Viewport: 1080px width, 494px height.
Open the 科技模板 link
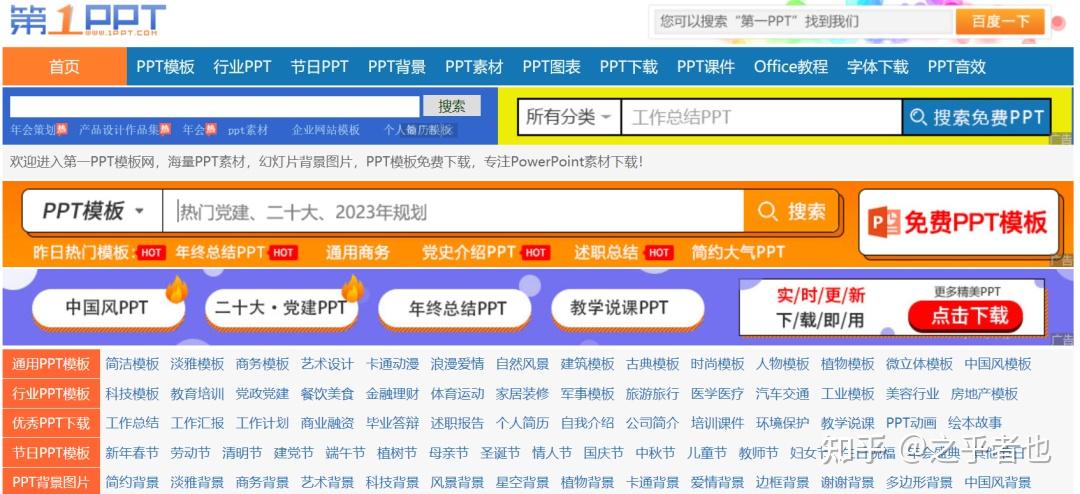point(132,393)
